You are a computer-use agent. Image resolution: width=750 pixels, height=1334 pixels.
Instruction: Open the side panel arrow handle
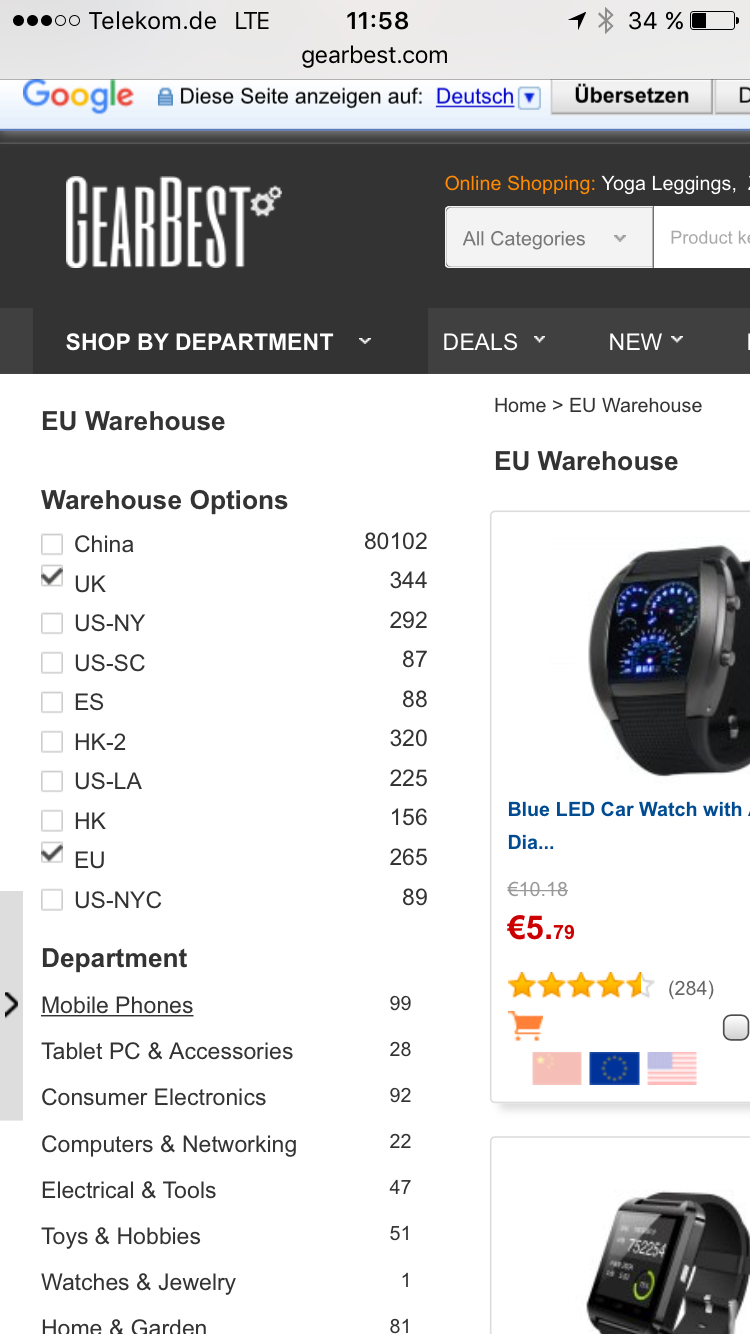pyautogui.click(x=11, y=1004)
